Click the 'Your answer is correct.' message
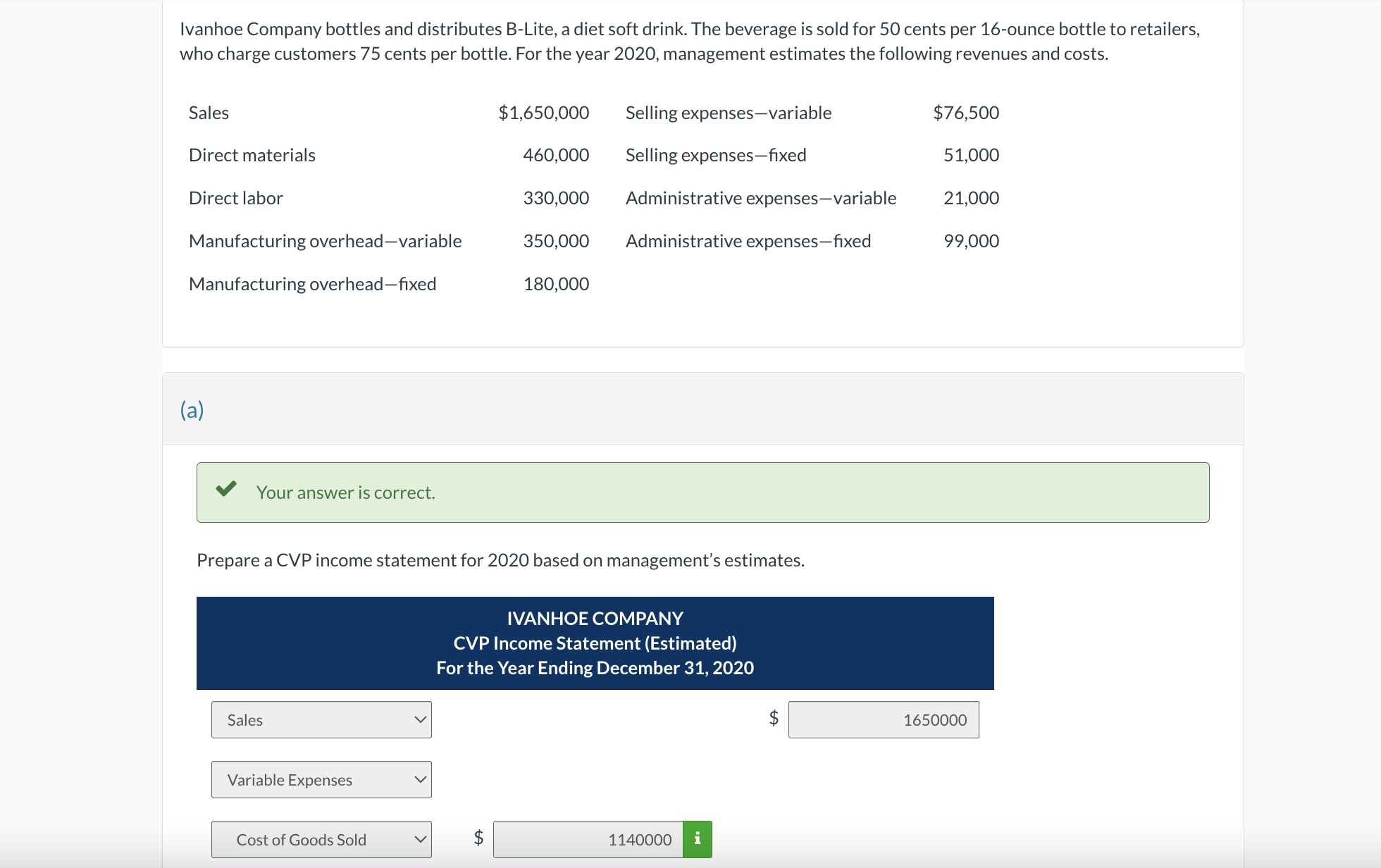This screenshot has height=868, width=1381. (345, 492)
